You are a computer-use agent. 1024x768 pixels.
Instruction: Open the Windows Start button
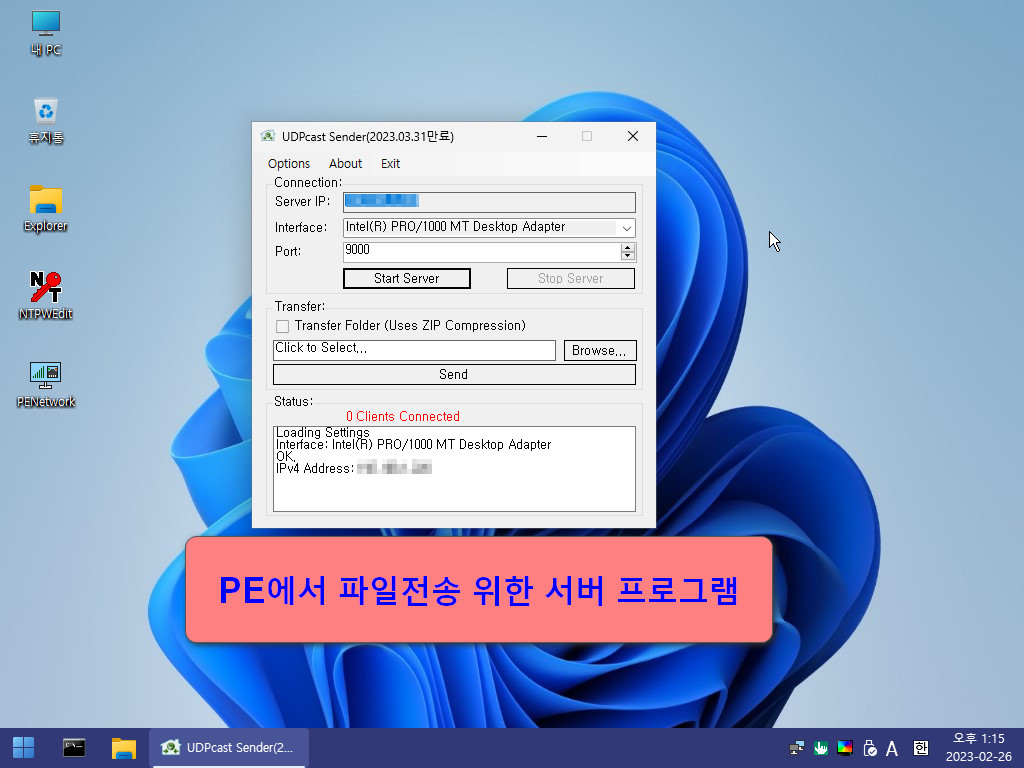pos(24,748)
